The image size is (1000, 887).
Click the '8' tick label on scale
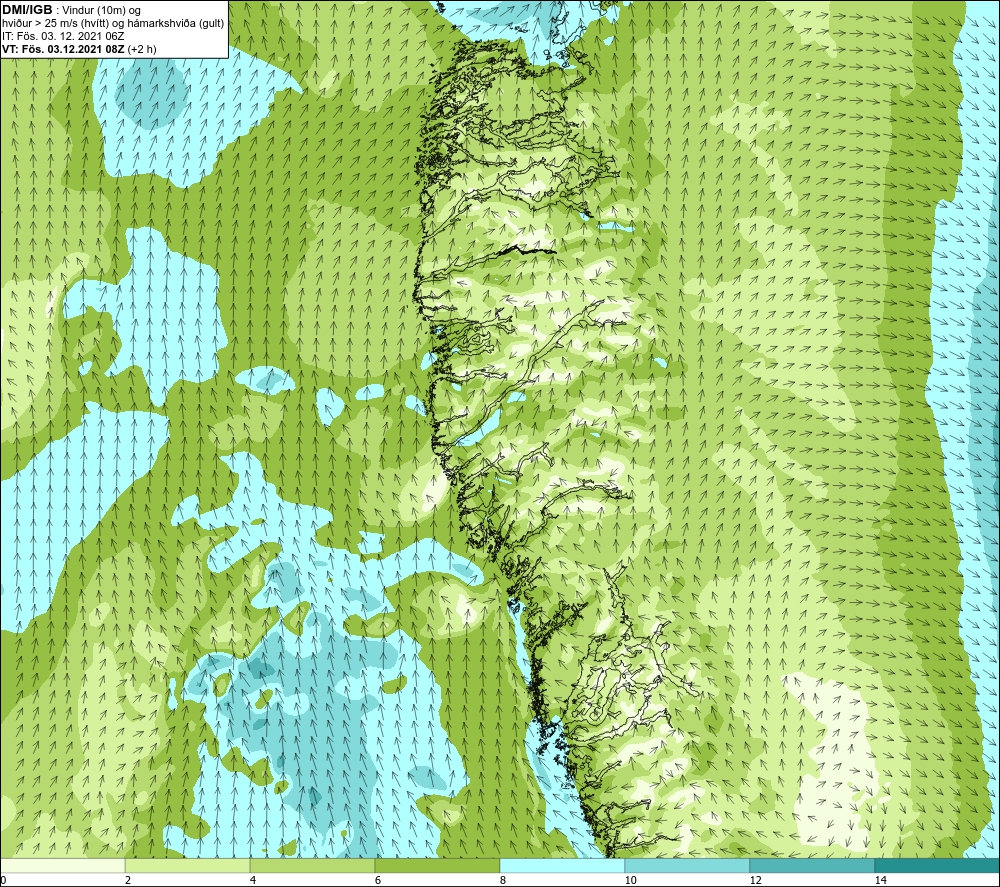[503, 881]
